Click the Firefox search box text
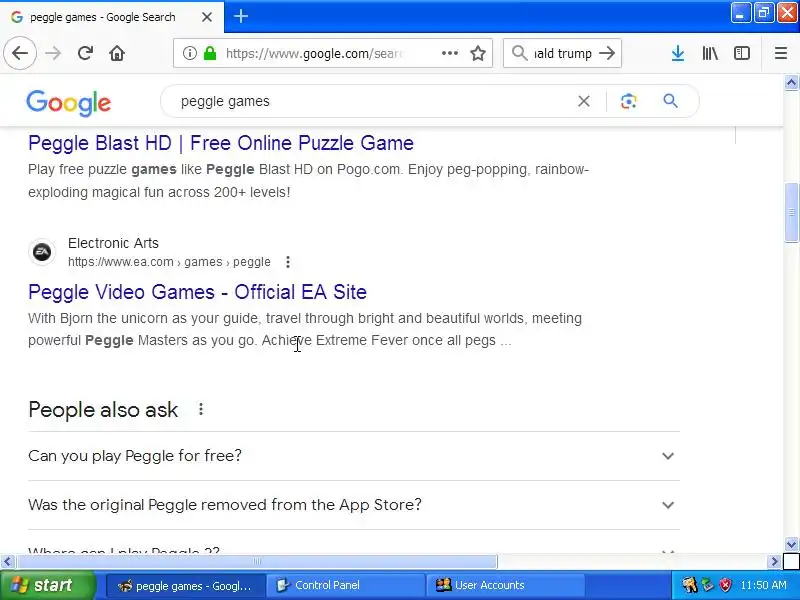 [563, 53]
